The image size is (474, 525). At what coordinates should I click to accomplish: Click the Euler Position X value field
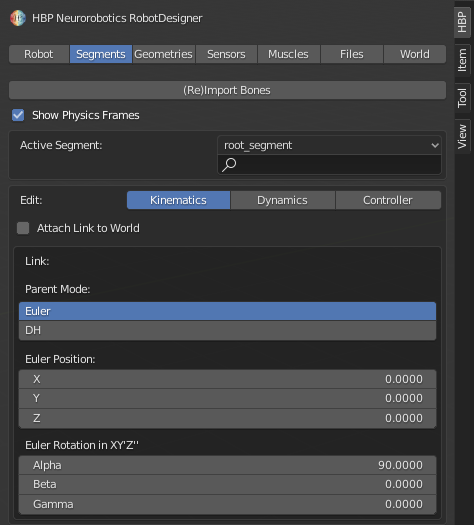pos(227,379)
